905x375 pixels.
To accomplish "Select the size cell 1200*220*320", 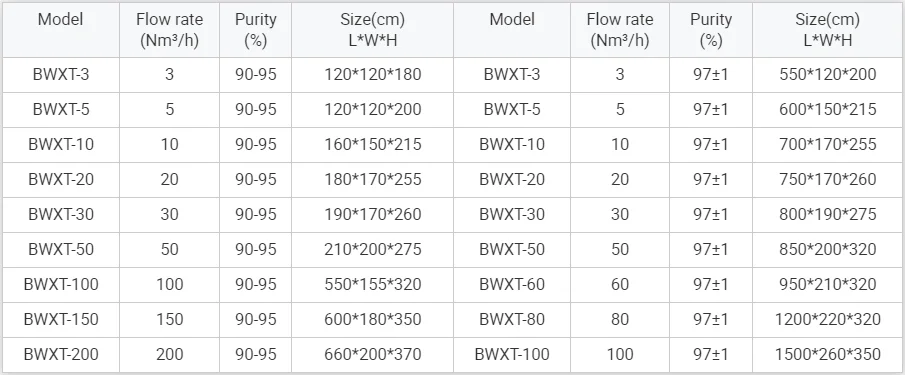I will [828, 319].
